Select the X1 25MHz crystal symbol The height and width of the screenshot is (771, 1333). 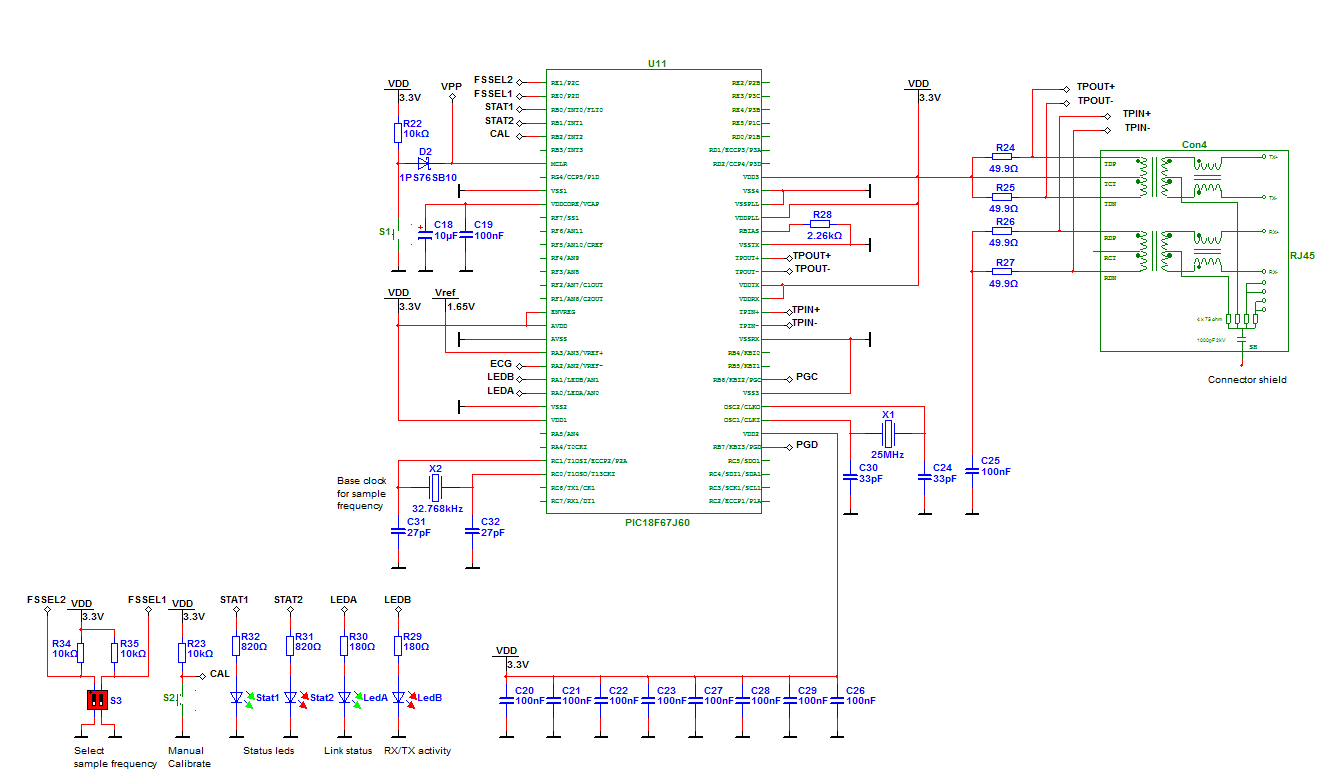click(x=887, y=433)
